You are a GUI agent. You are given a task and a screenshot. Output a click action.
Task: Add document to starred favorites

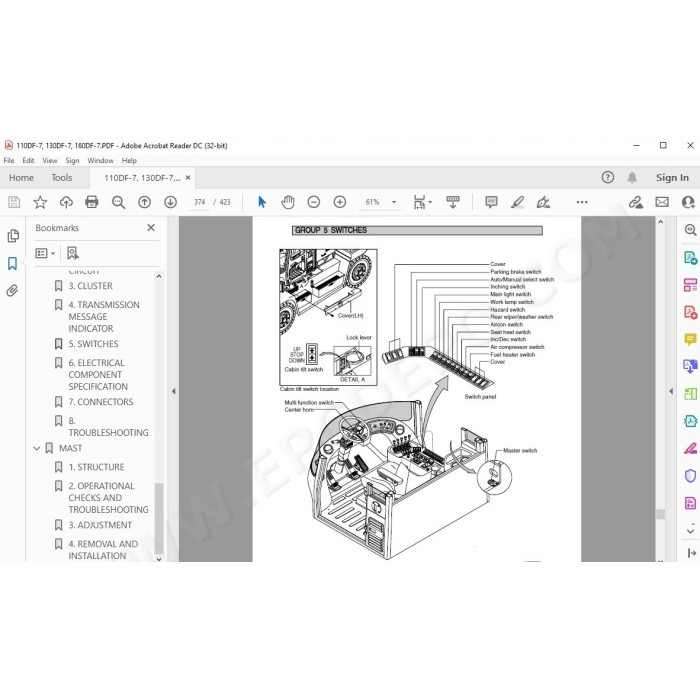(x=40, y=202)
